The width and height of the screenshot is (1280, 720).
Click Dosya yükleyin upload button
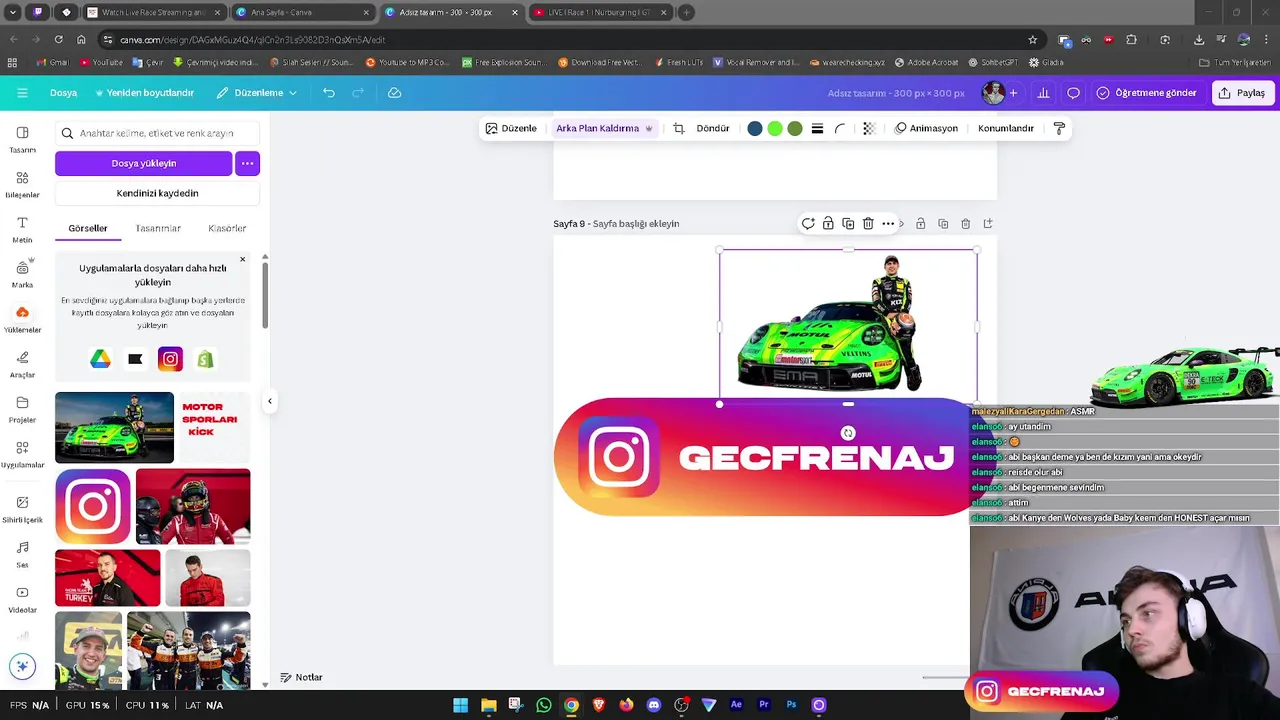click(143, 163)
